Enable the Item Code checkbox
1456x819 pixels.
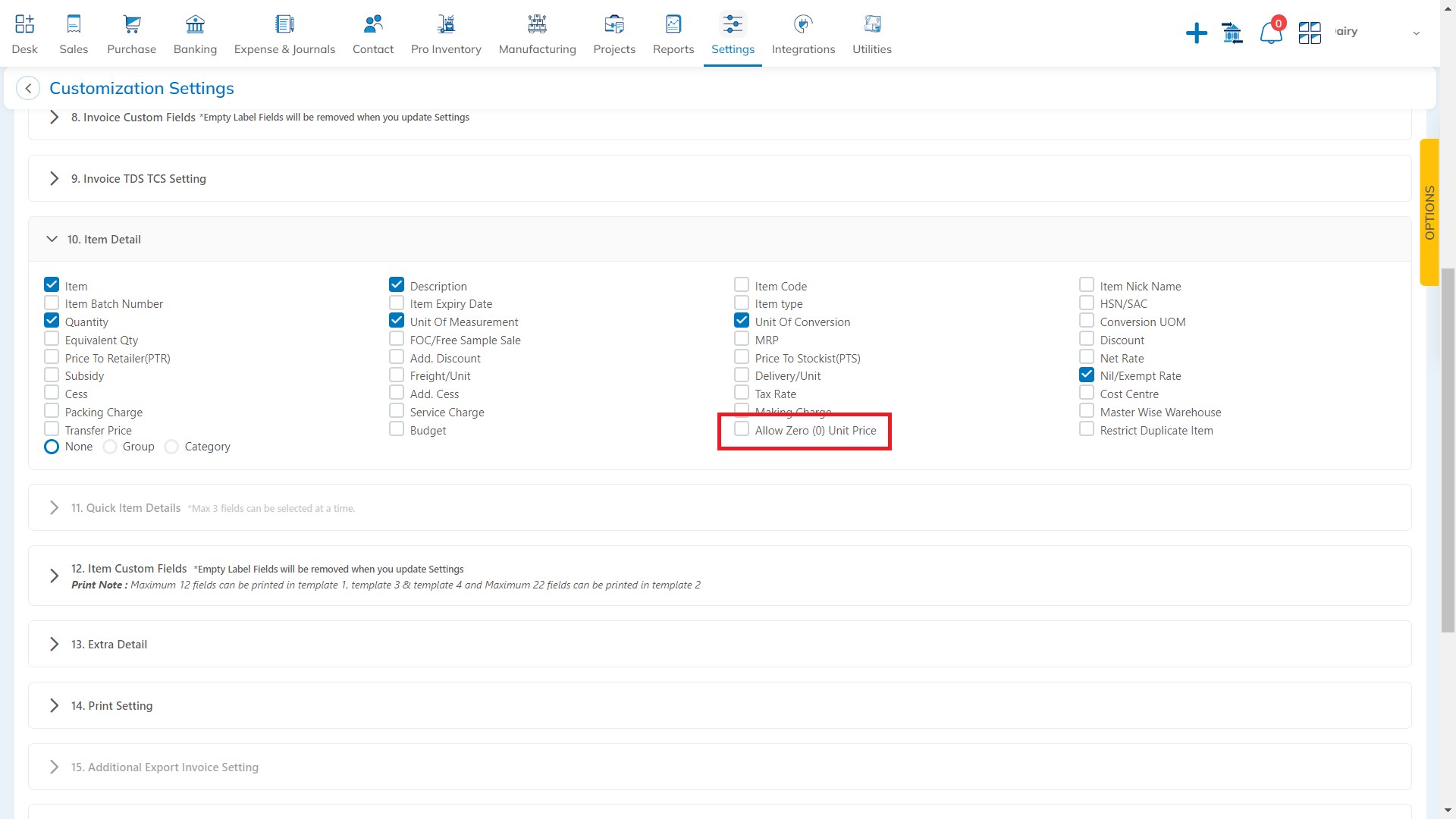coord(742,284)
